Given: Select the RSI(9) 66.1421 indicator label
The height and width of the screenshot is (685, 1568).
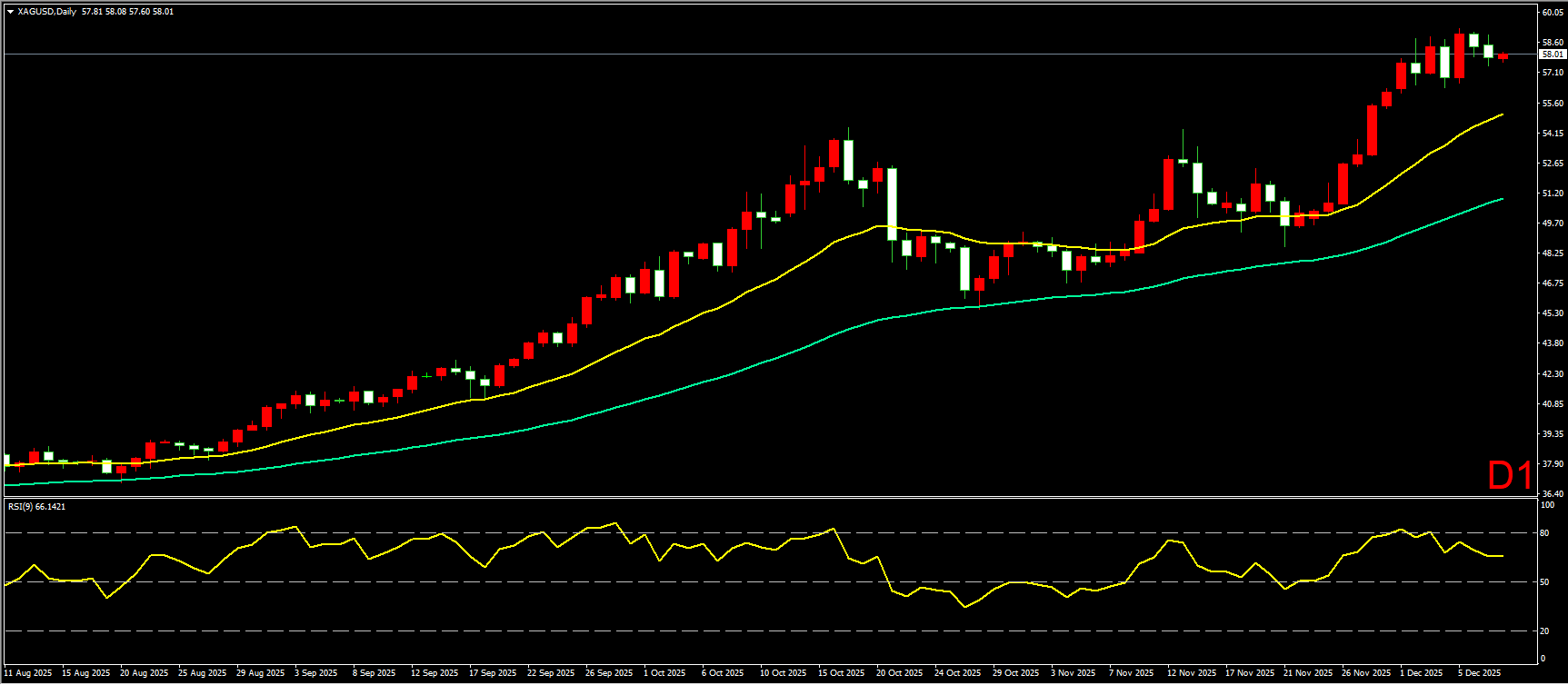Looking at the screenshot, I should [36, 507].
